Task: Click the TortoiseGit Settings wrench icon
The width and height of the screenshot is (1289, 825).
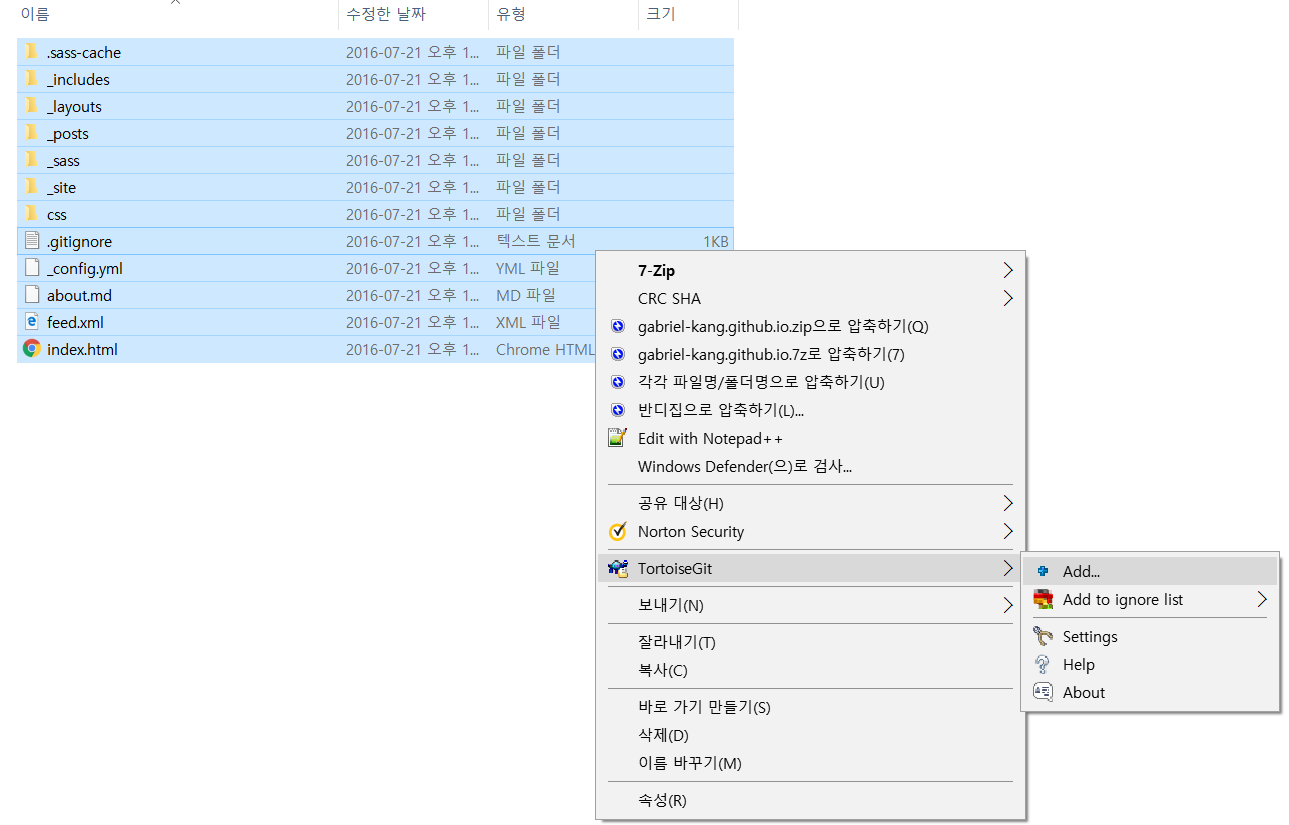Action: pos(1043,637)
